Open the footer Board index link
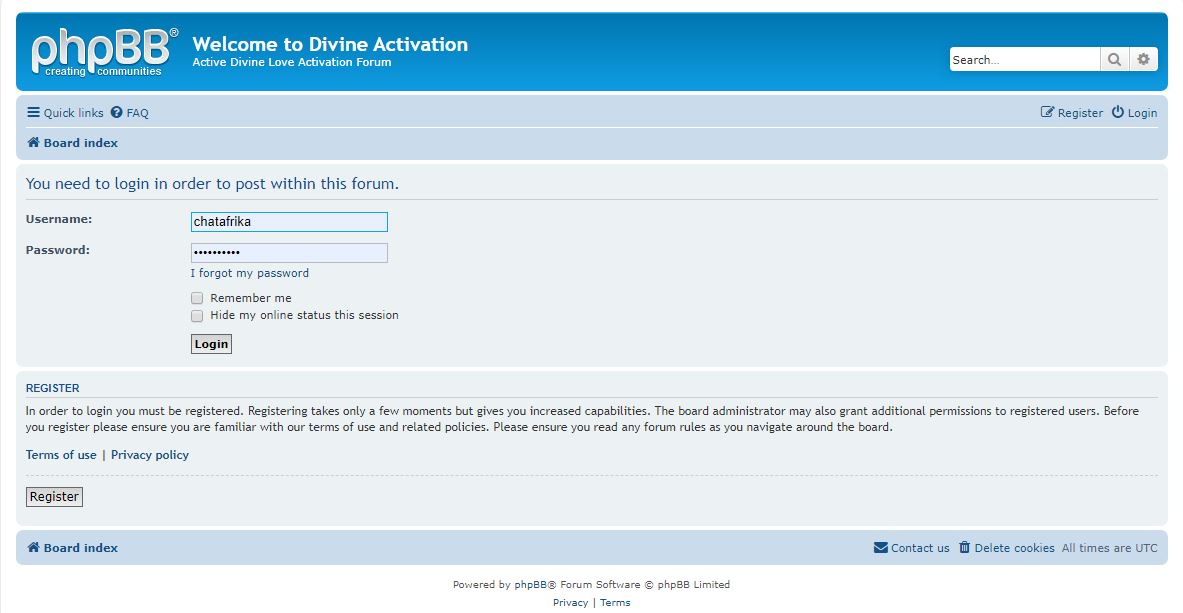The image size is (1183, 613). 80,548
